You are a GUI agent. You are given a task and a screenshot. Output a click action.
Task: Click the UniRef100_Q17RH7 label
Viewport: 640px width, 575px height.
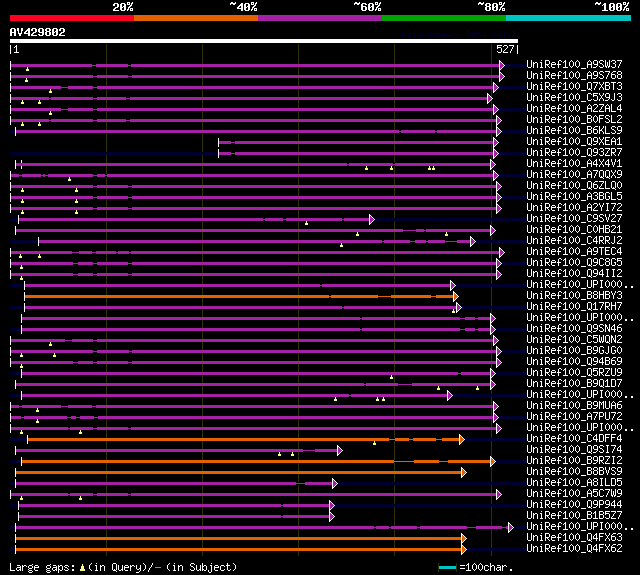click(574, 307)
